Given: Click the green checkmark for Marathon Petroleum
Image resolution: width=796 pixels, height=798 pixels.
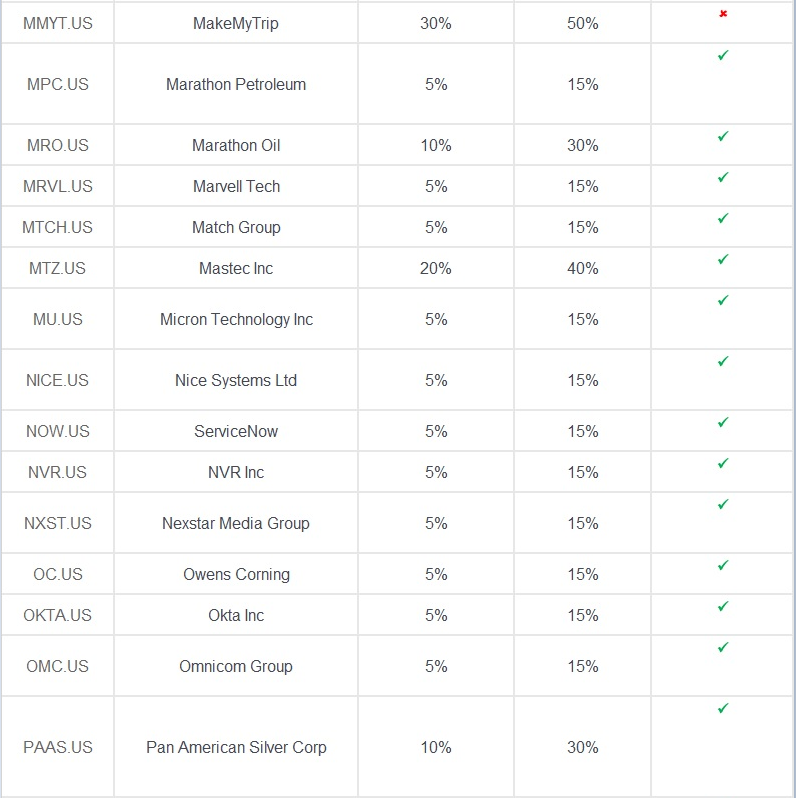Looking at the screenshot, I should (723, 55).
